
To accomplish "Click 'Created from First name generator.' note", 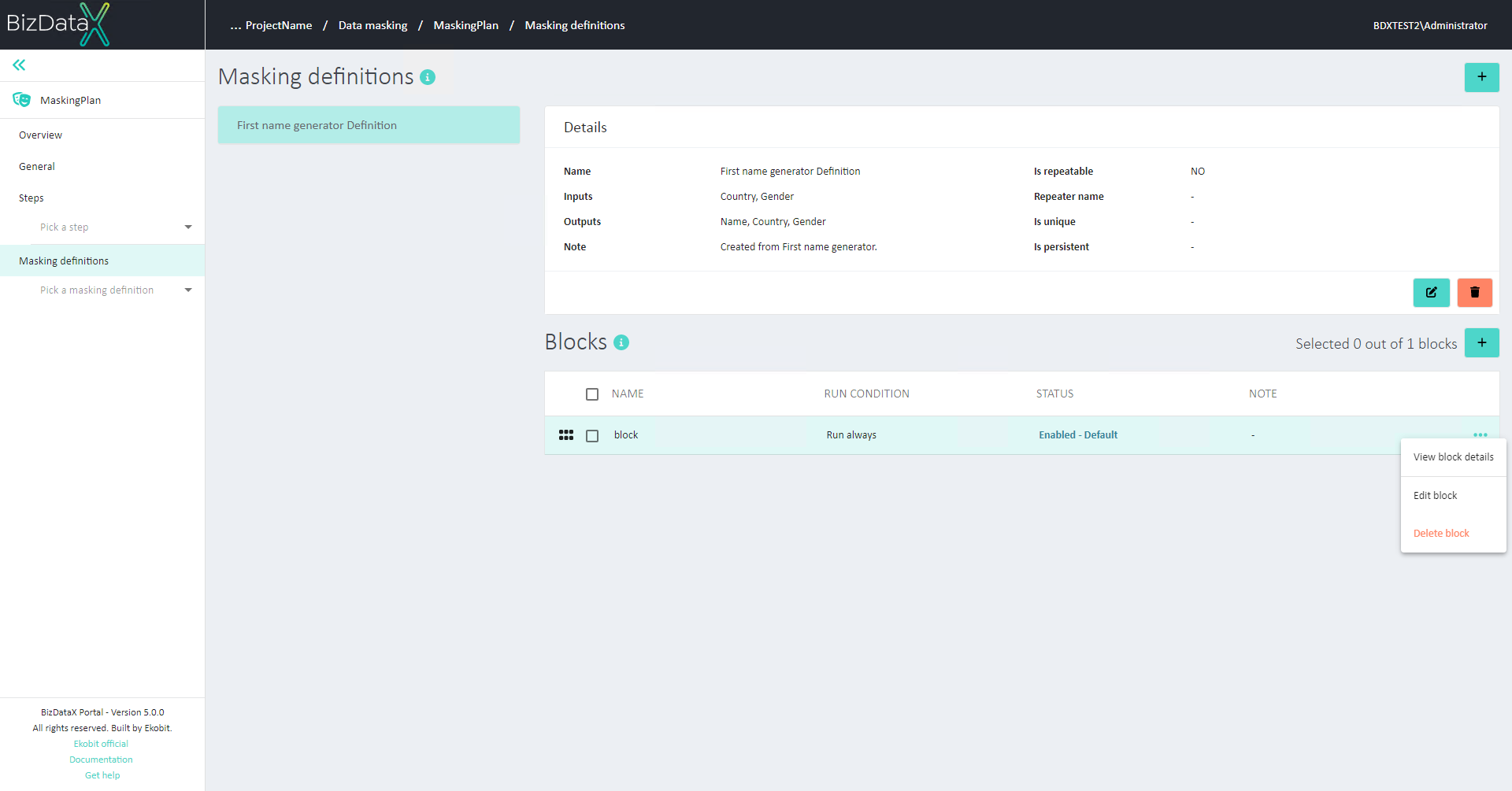I will tap(799, 247).
